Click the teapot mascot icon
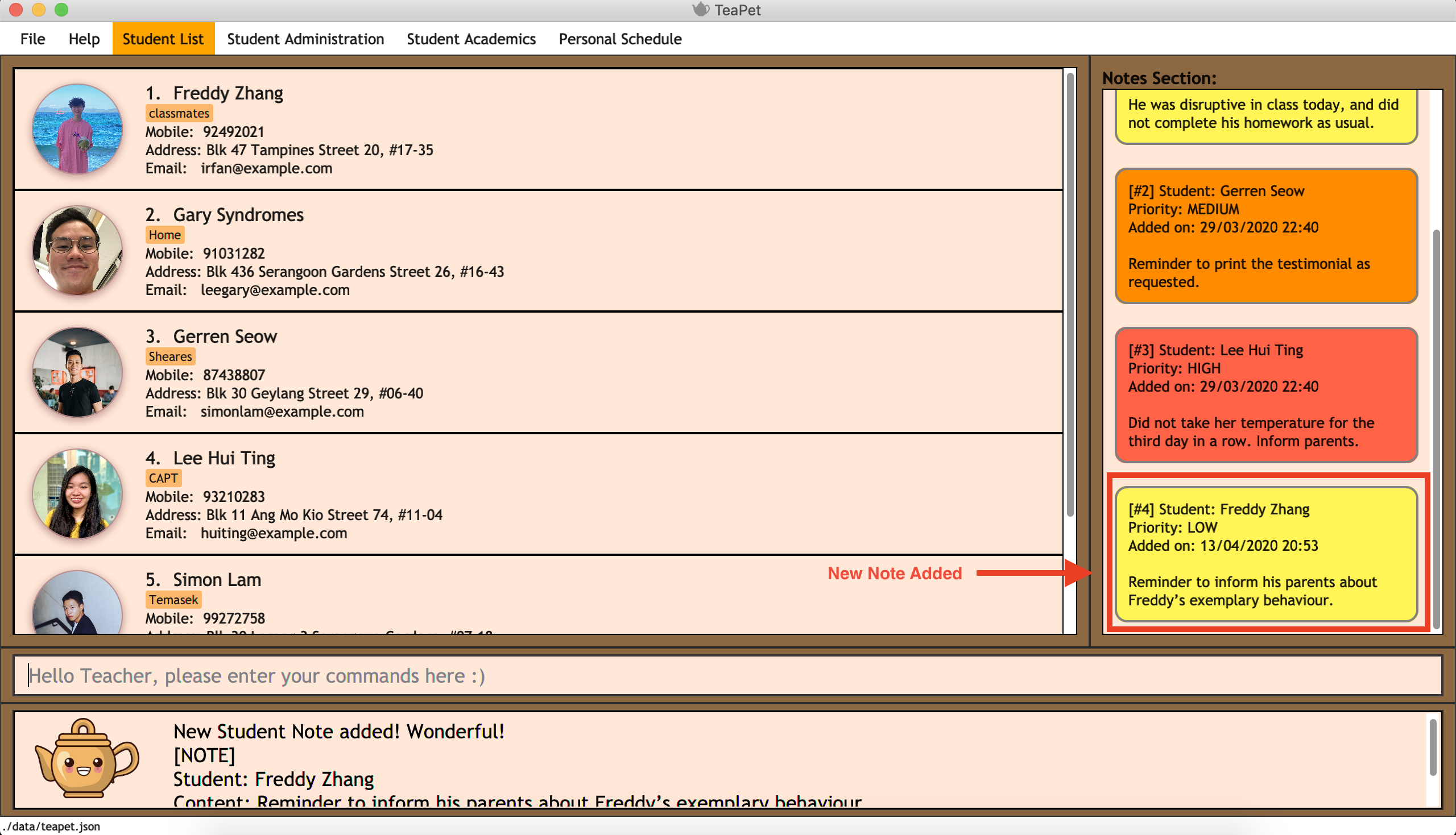The image size is (1456, 835). click(x=86, y=758)
